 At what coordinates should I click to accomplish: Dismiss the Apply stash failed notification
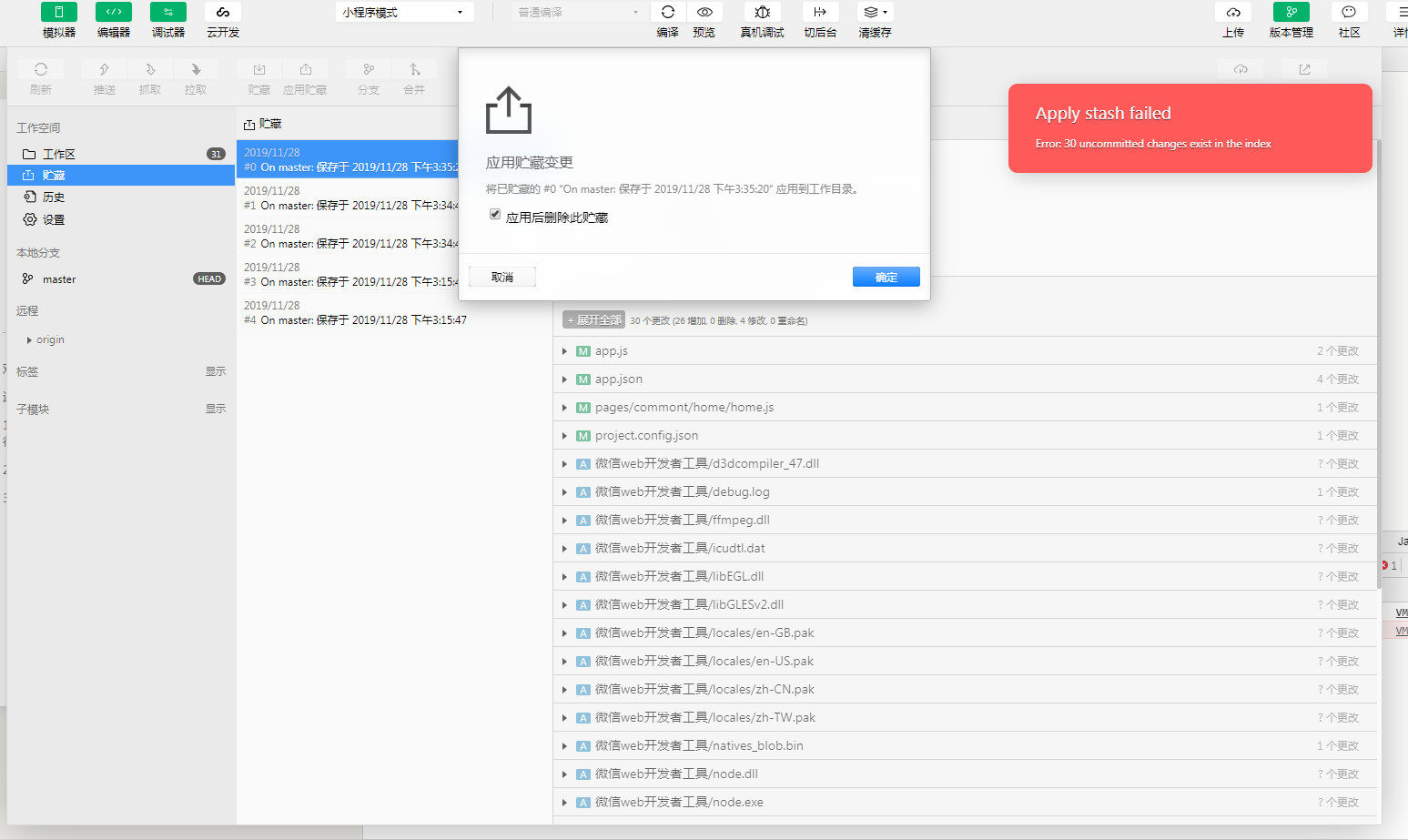click(1190, 128)
